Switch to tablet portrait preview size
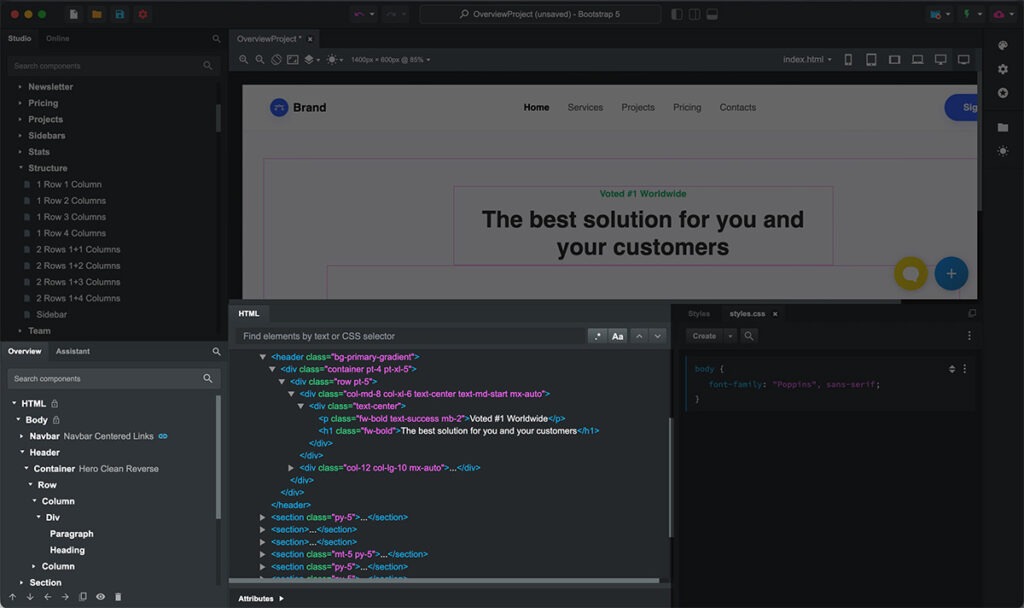 pos(871,60)
